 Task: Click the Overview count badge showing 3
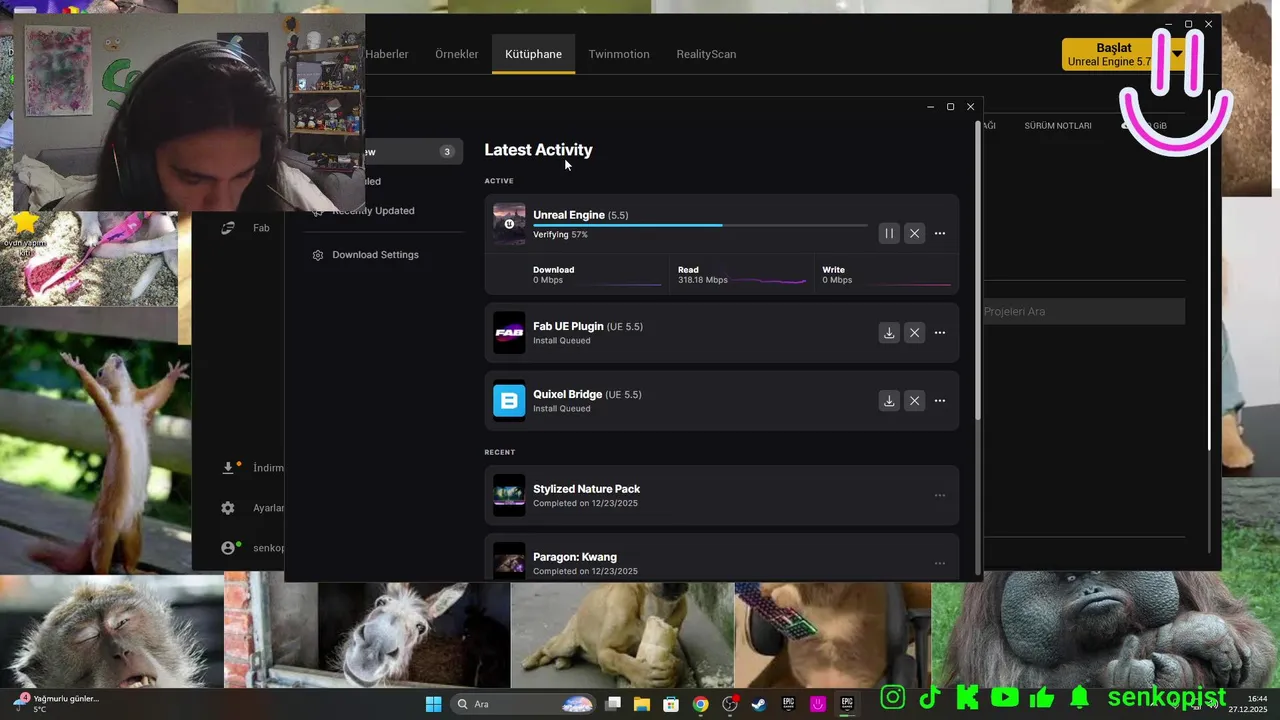click(x=447, y=152)
